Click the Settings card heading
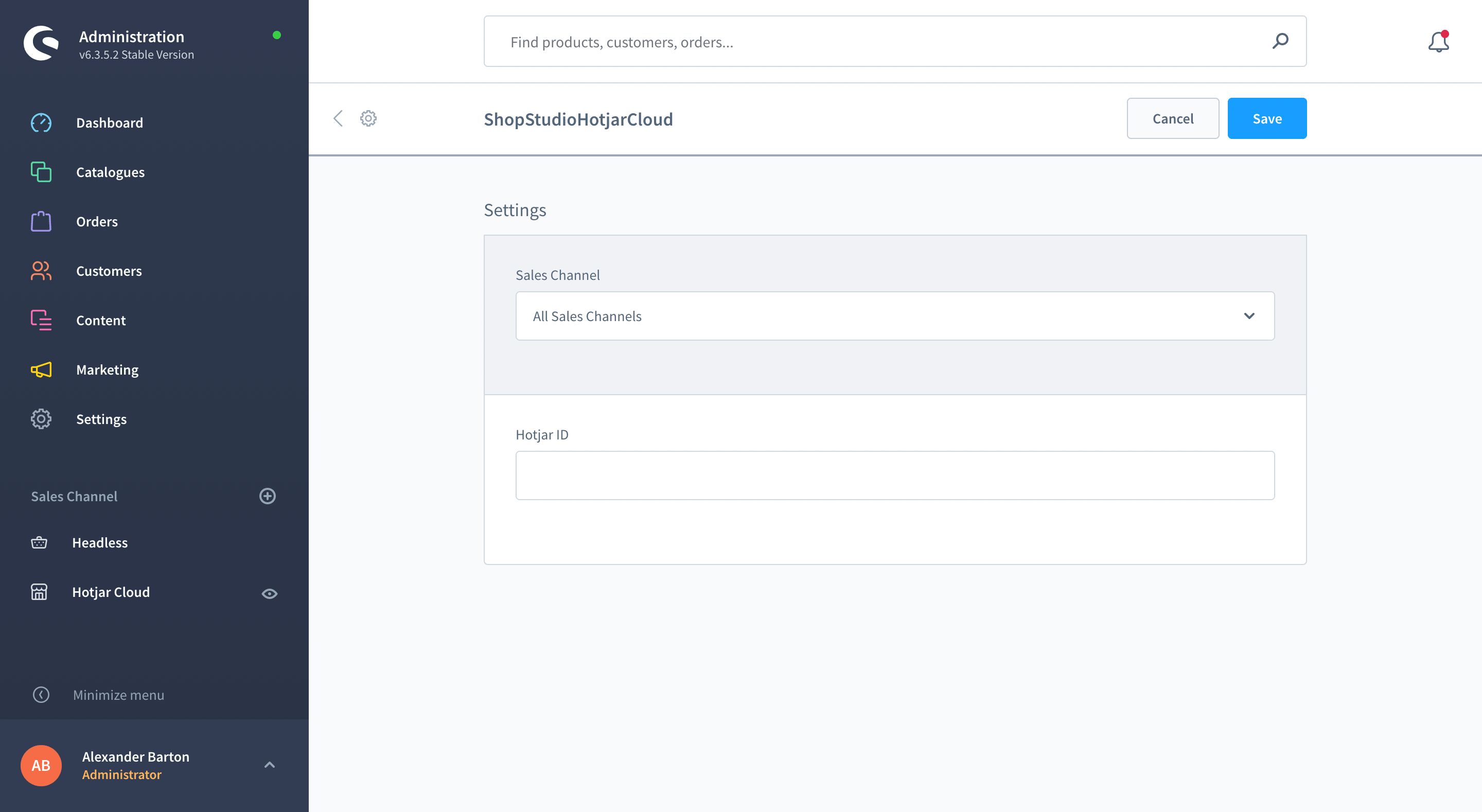Image resolution: width=1482 pixels, height=812 pixels. click(515, 210)
